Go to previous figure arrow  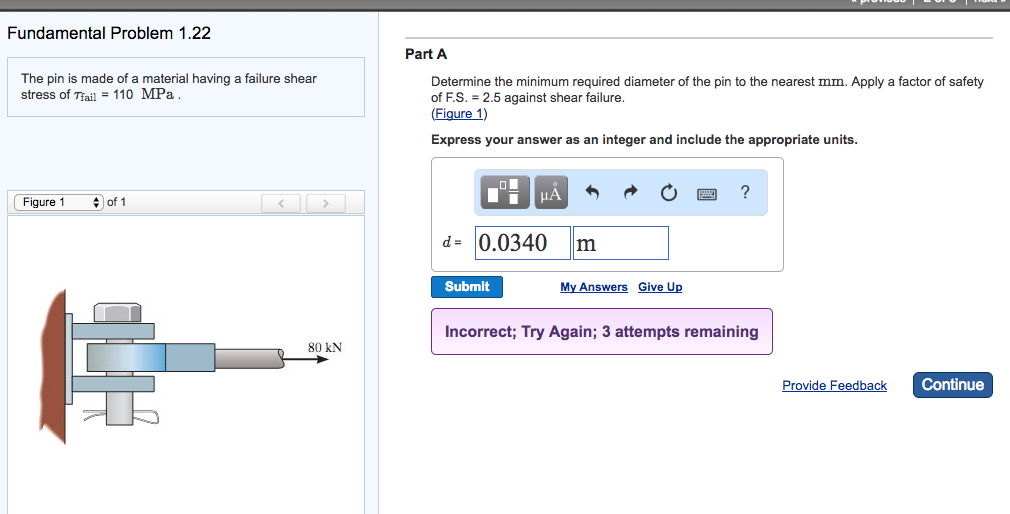(281, 203)
